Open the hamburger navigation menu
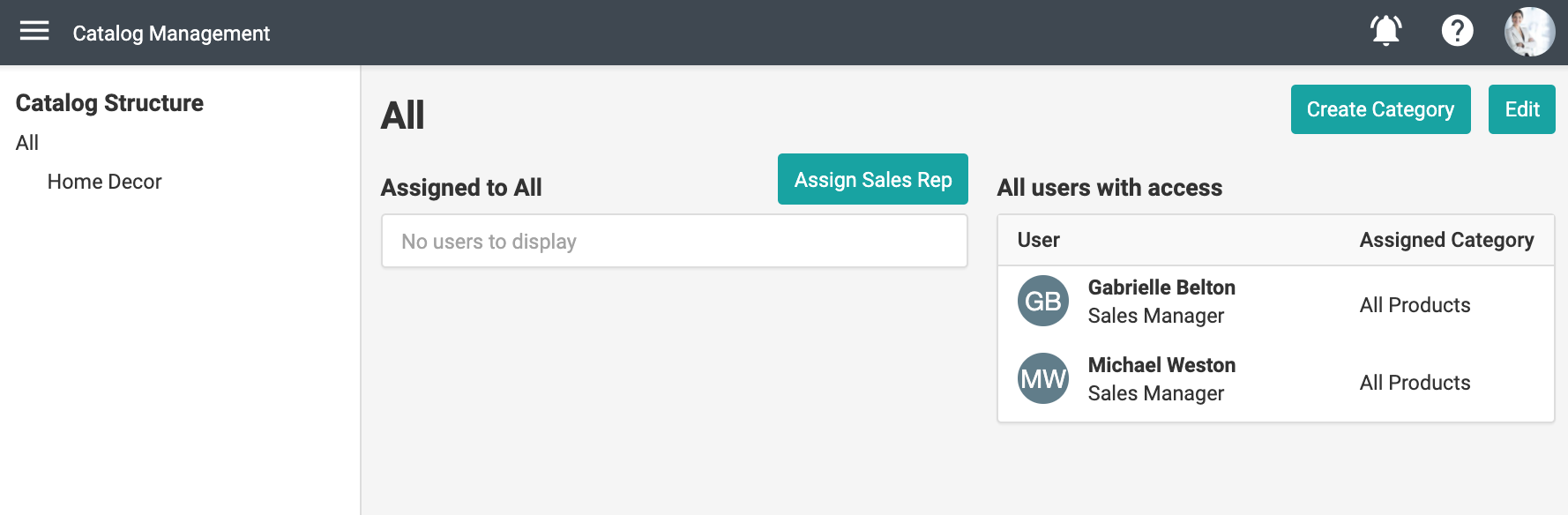1568x515 pixels. [x=34, y=32]
